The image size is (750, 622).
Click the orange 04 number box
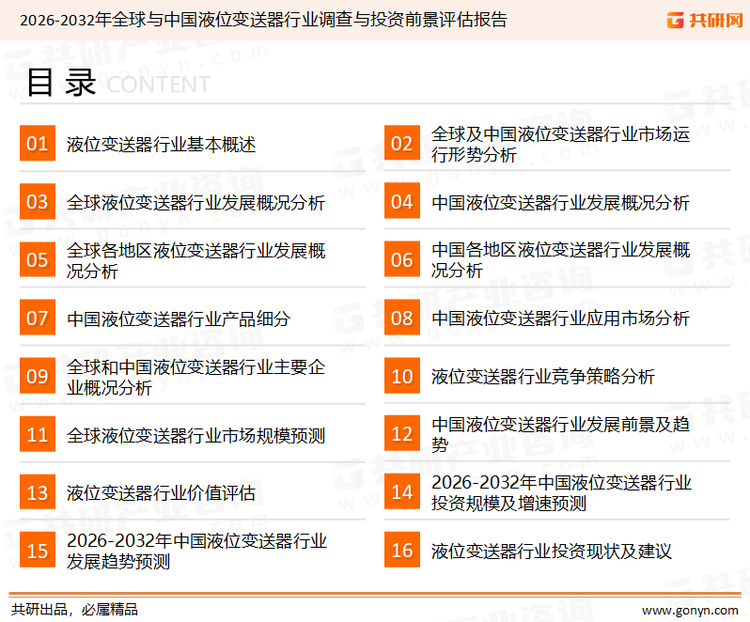tap(402, 201)
